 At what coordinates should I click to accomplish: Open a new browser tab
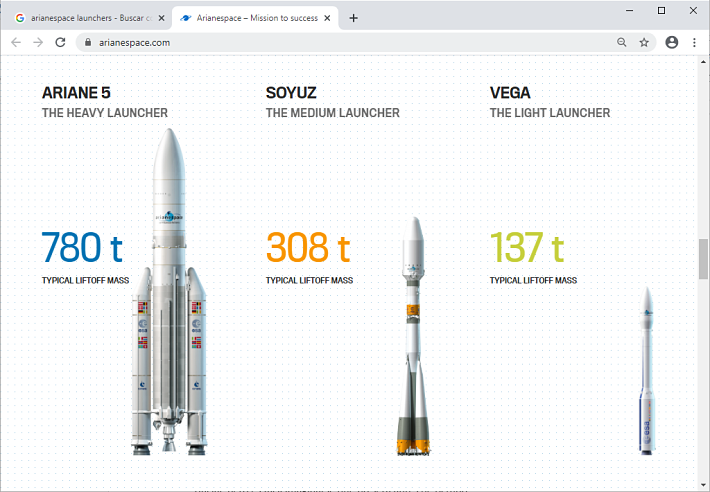click(354, 18)
